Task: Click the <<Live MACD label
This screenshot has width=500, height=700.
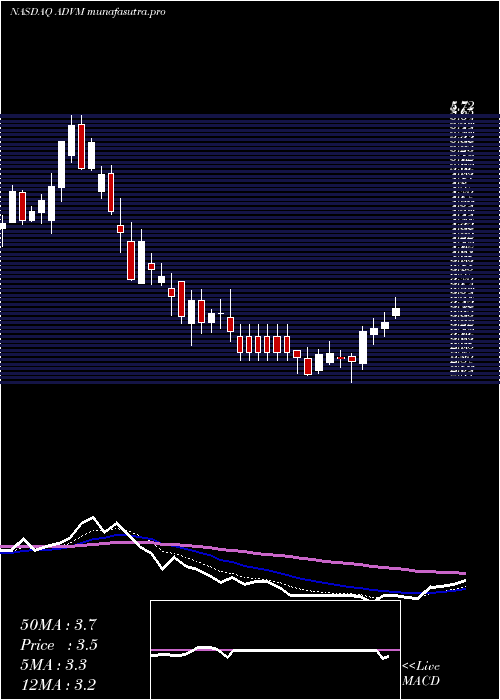Action: [x=421, y=674]
